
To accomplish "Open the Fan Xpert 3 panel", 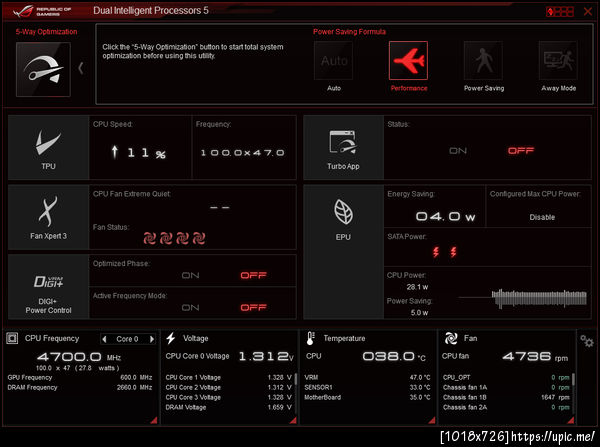I will pyautogui.click(x=49, y=217).
